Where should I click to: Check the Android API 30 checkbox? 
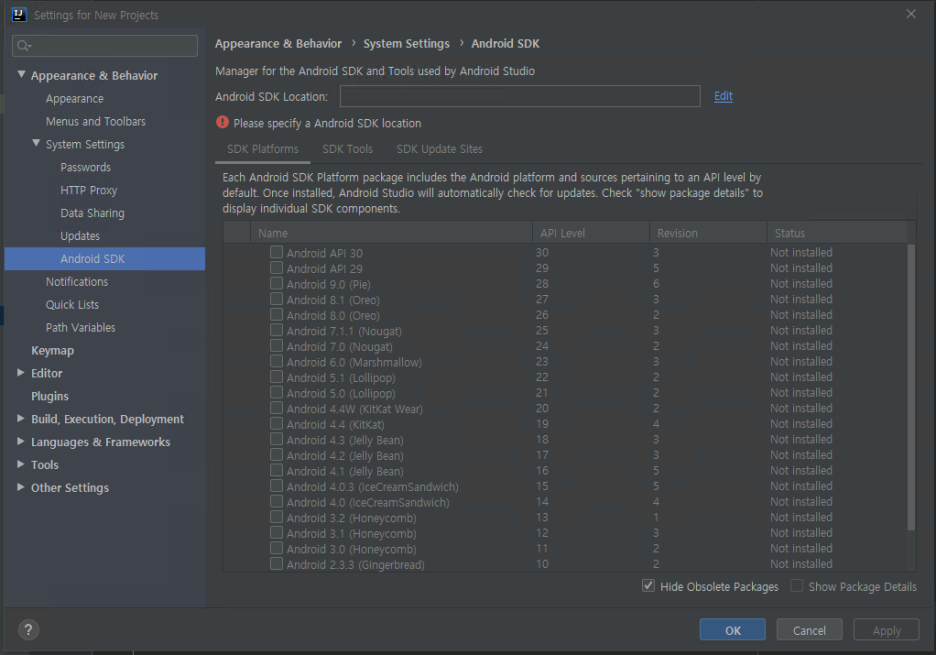[276, 252]
